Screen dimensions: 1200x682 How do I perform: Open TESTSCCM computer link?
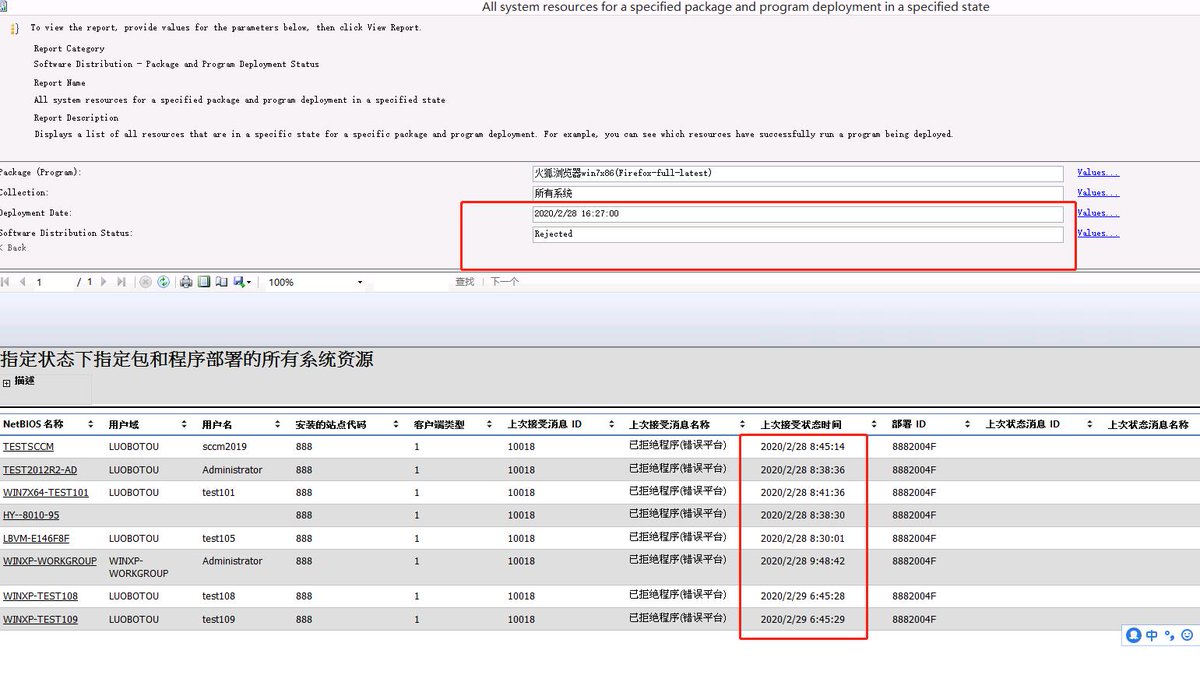(x=28, y=447)
